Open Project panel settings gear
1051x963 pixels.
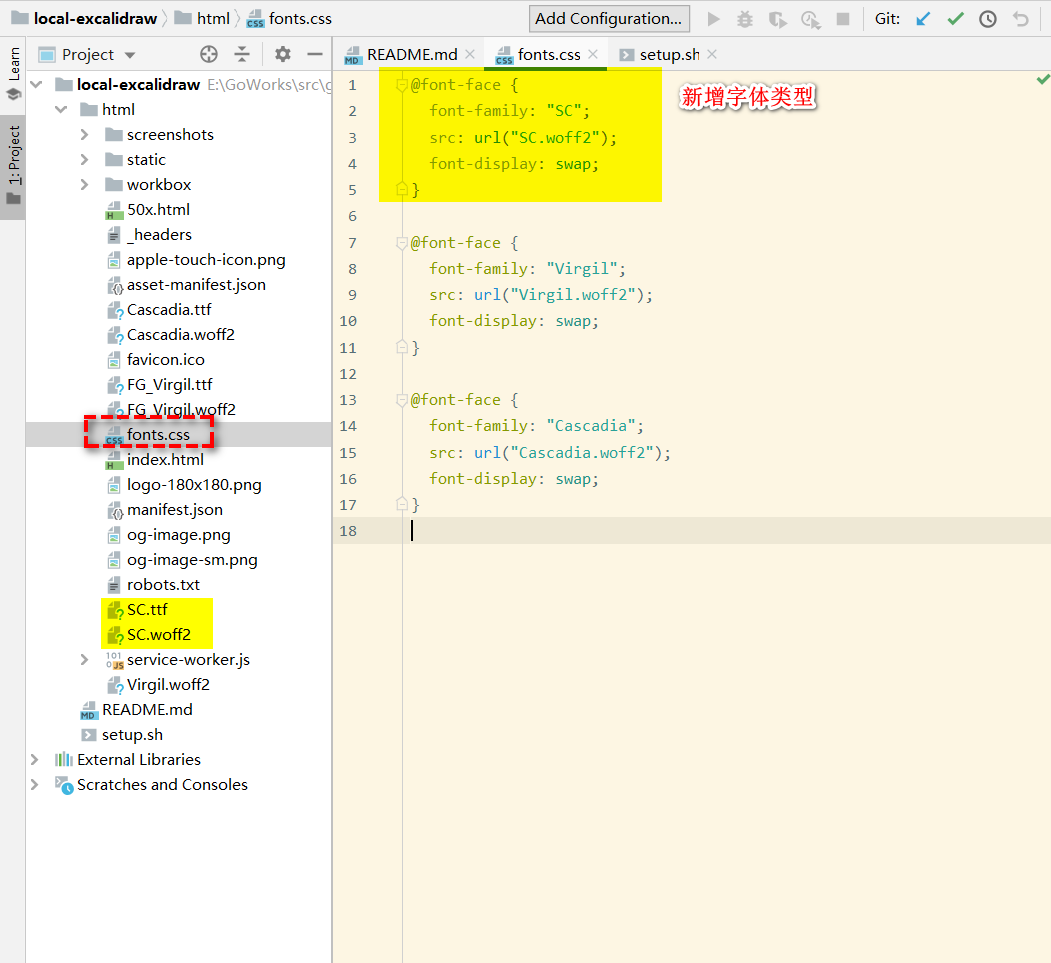(283, 55)
